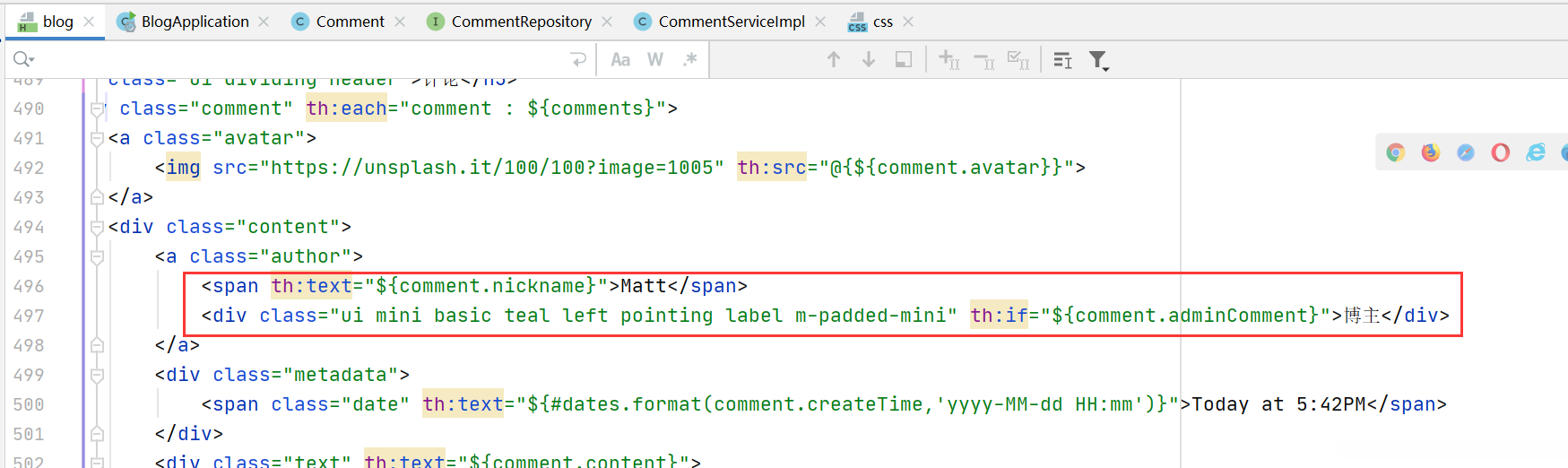
Task: Click class="avatar" on line 491
Action: tap(224, 138)
